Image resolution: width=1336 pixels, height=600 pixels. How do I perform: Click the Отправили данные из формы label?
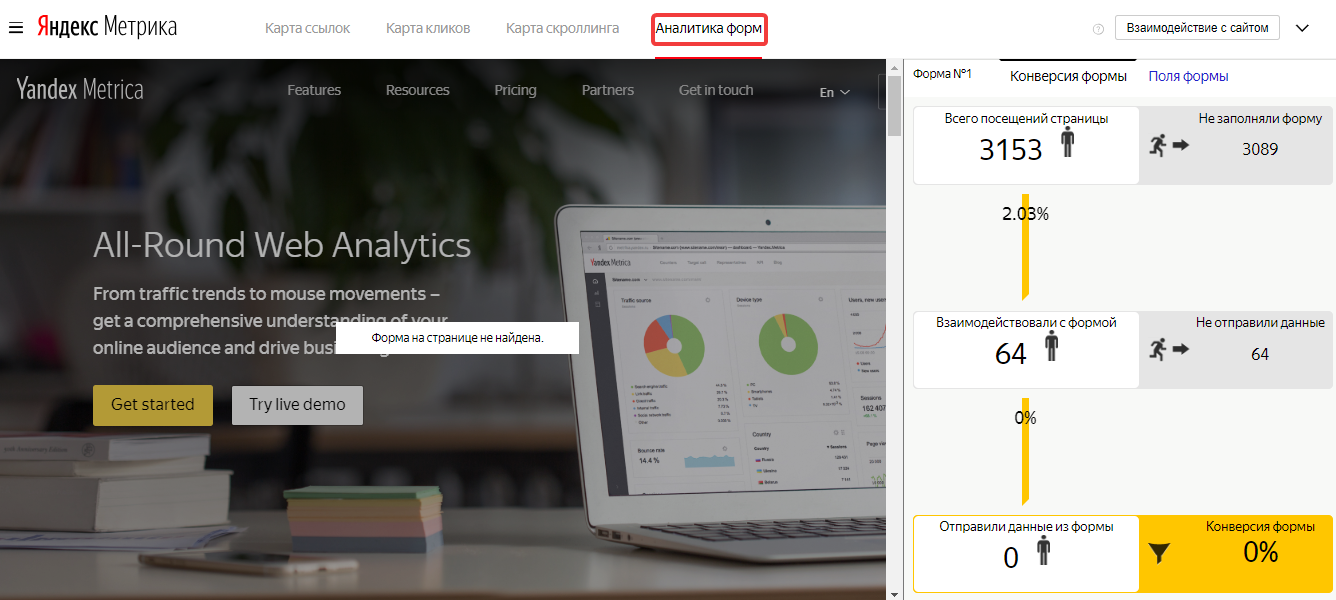point(1026,526)
